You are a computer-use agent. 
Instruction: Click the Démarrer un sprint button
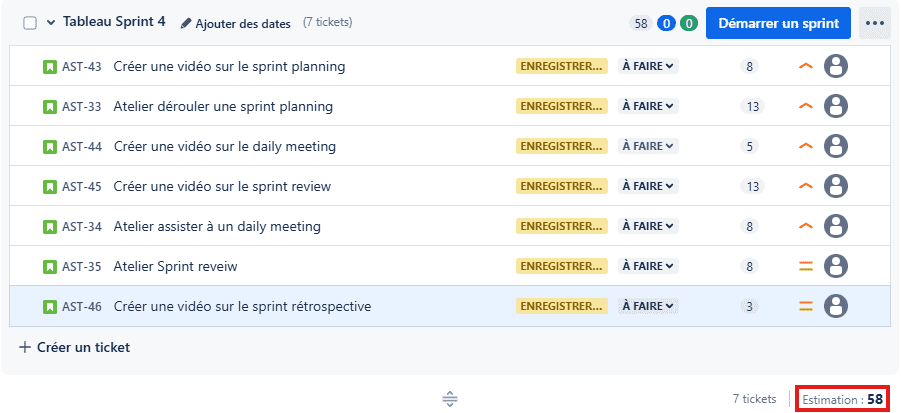[778, 24]
